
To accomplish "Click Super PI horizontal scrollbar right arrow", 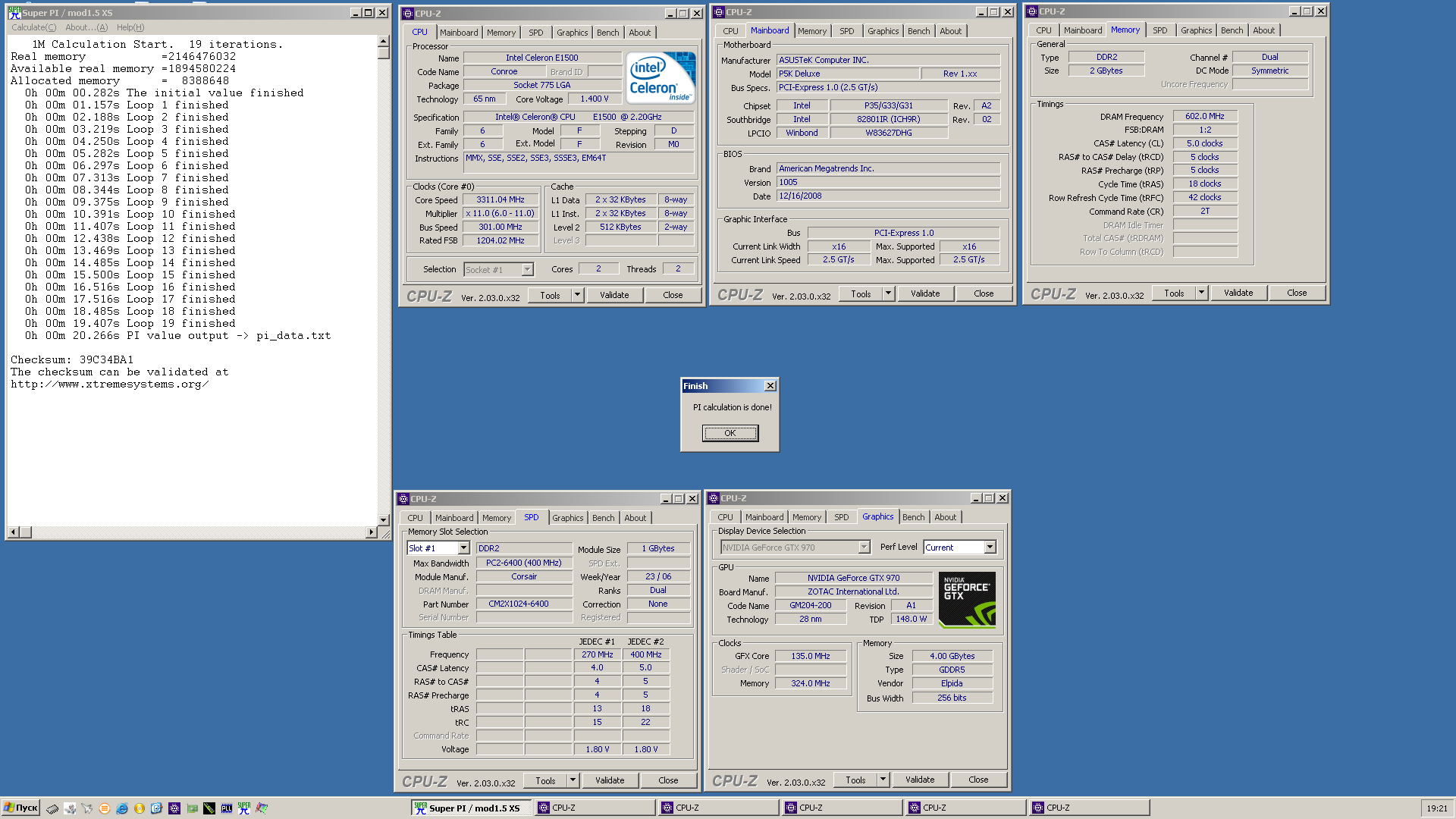I will (371, 532).
